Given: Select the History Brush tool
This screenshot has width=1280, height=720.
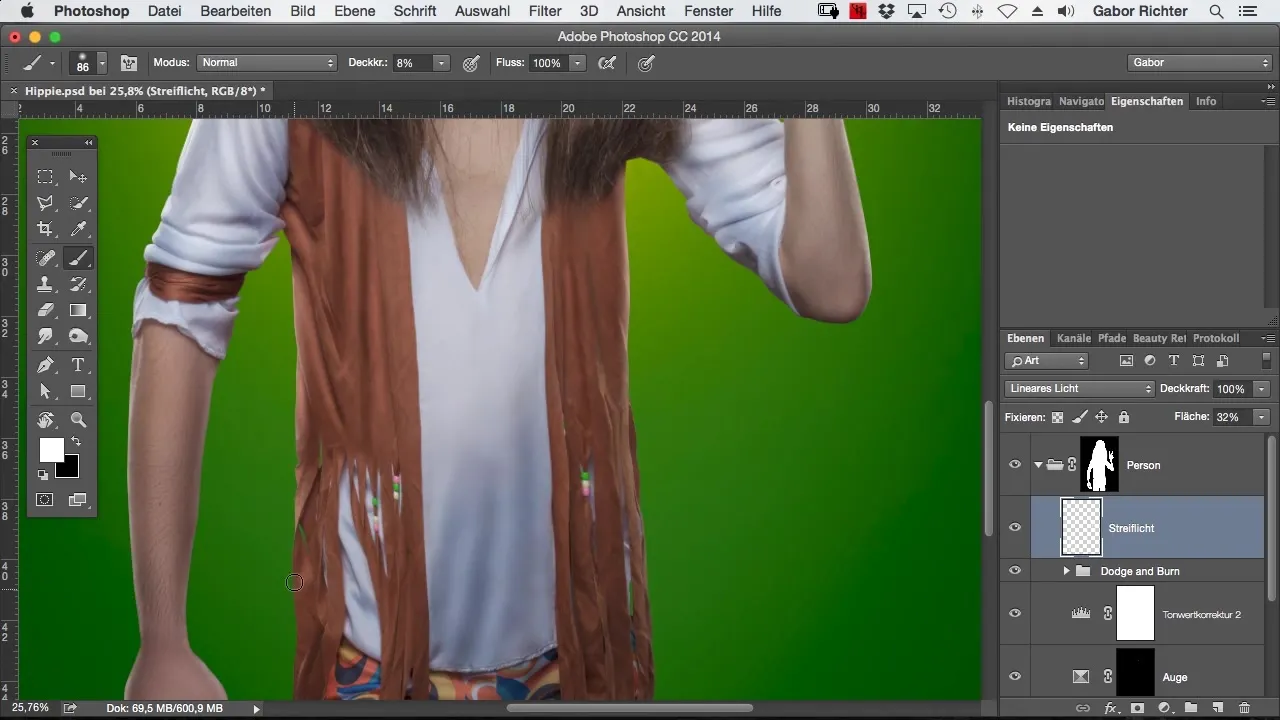Looking at the screenshot, I should [78, 284].
